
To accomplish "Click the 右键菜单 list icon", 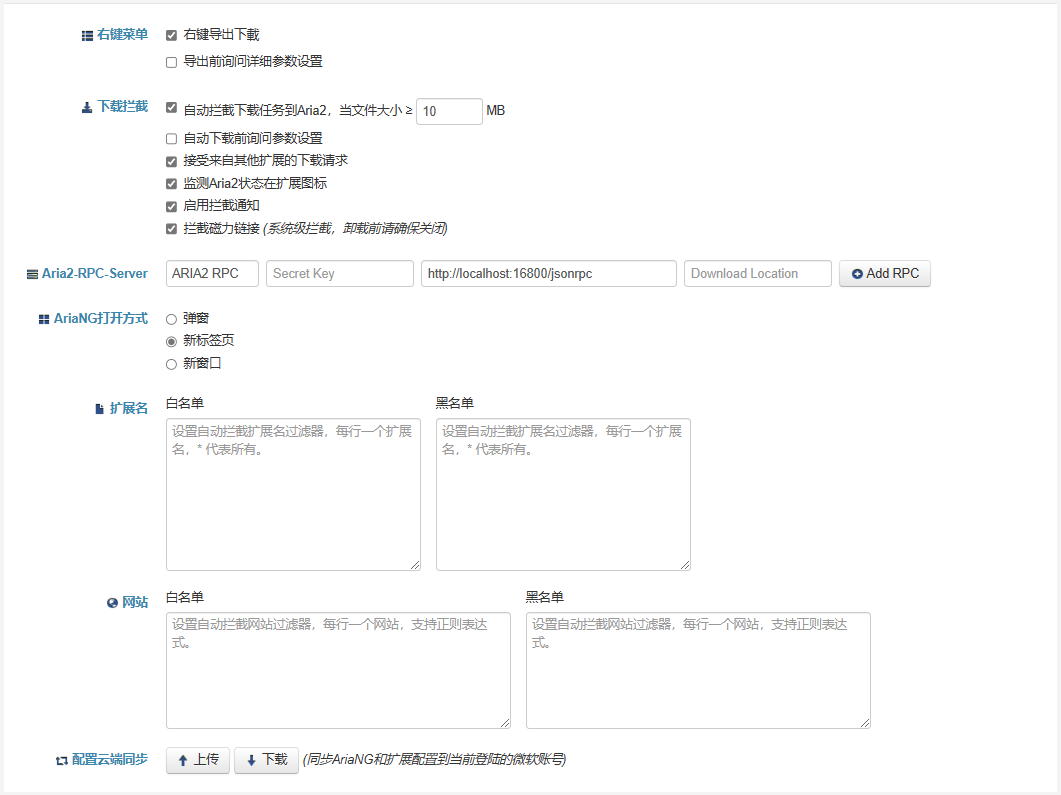I will (87, 35).
